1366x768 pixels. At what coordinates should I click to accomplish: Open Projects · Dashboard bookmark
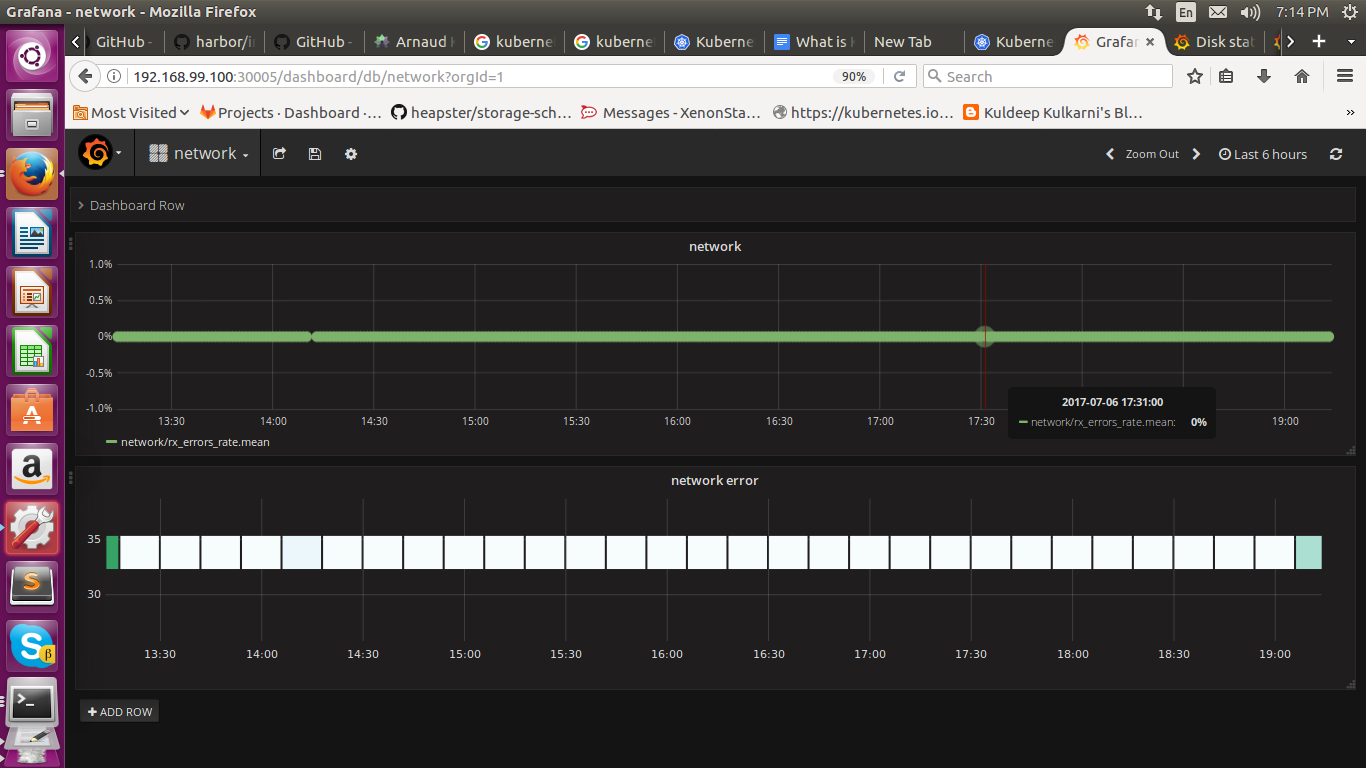291,113
